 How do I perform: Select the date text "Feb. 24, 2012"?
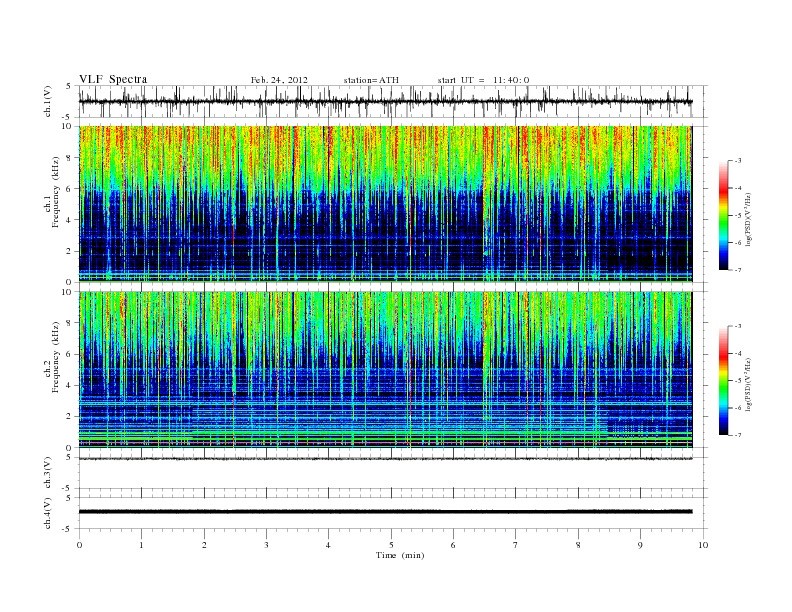tap(279, 80)
